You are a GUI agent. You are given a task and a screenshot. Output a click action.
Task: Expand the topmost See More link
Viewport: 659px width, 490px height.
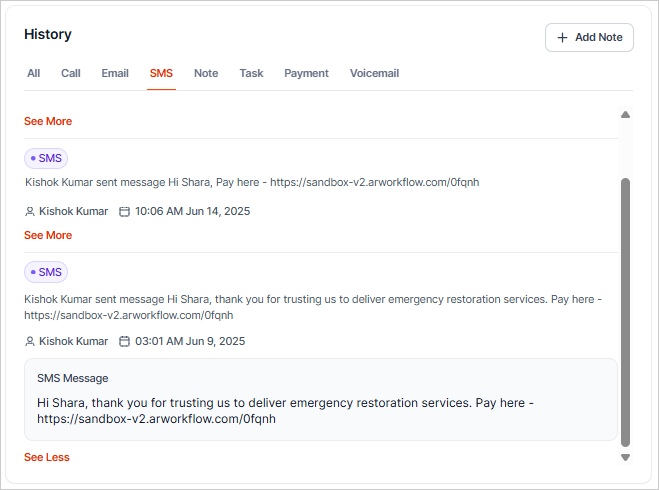[48, 121]
